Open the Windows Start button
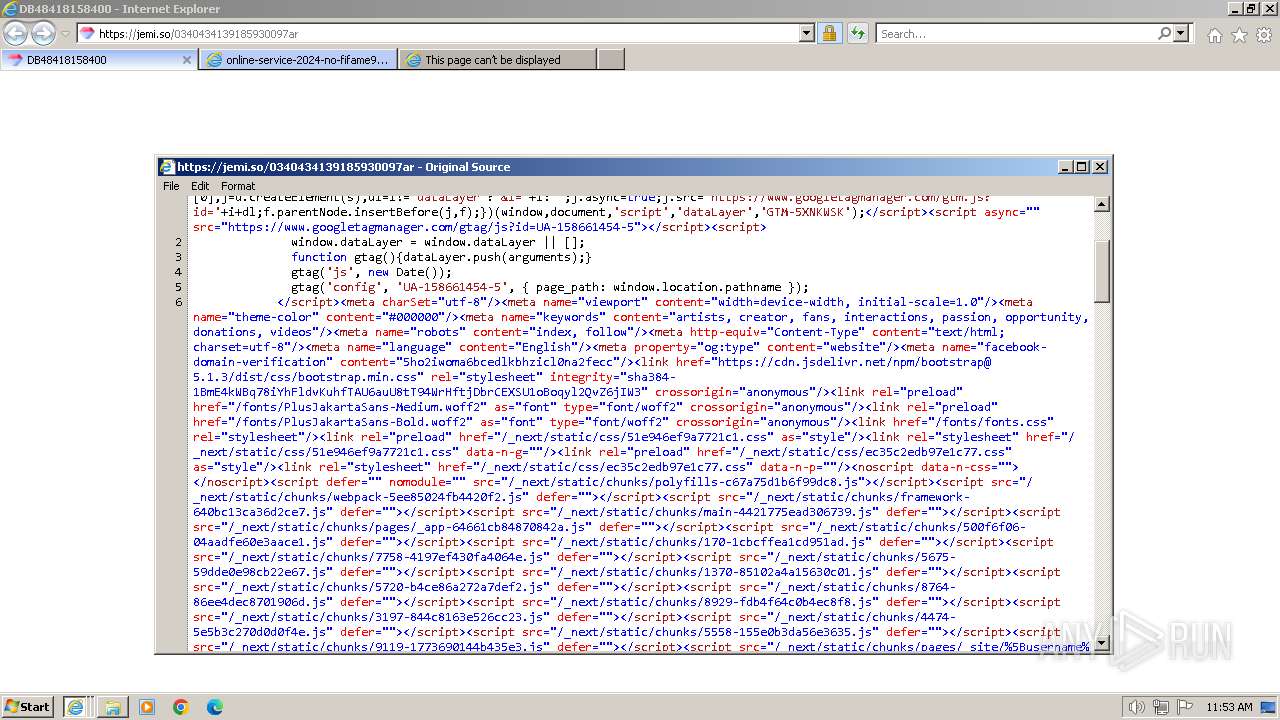Image resolution: width=1280 pixels, height=720 pixels. click(x=27, y=706)
